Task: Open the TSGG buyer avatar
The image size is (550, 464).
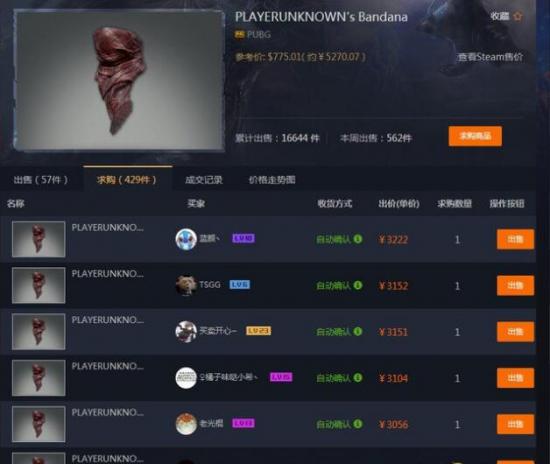Action: (x=186, y=285)
